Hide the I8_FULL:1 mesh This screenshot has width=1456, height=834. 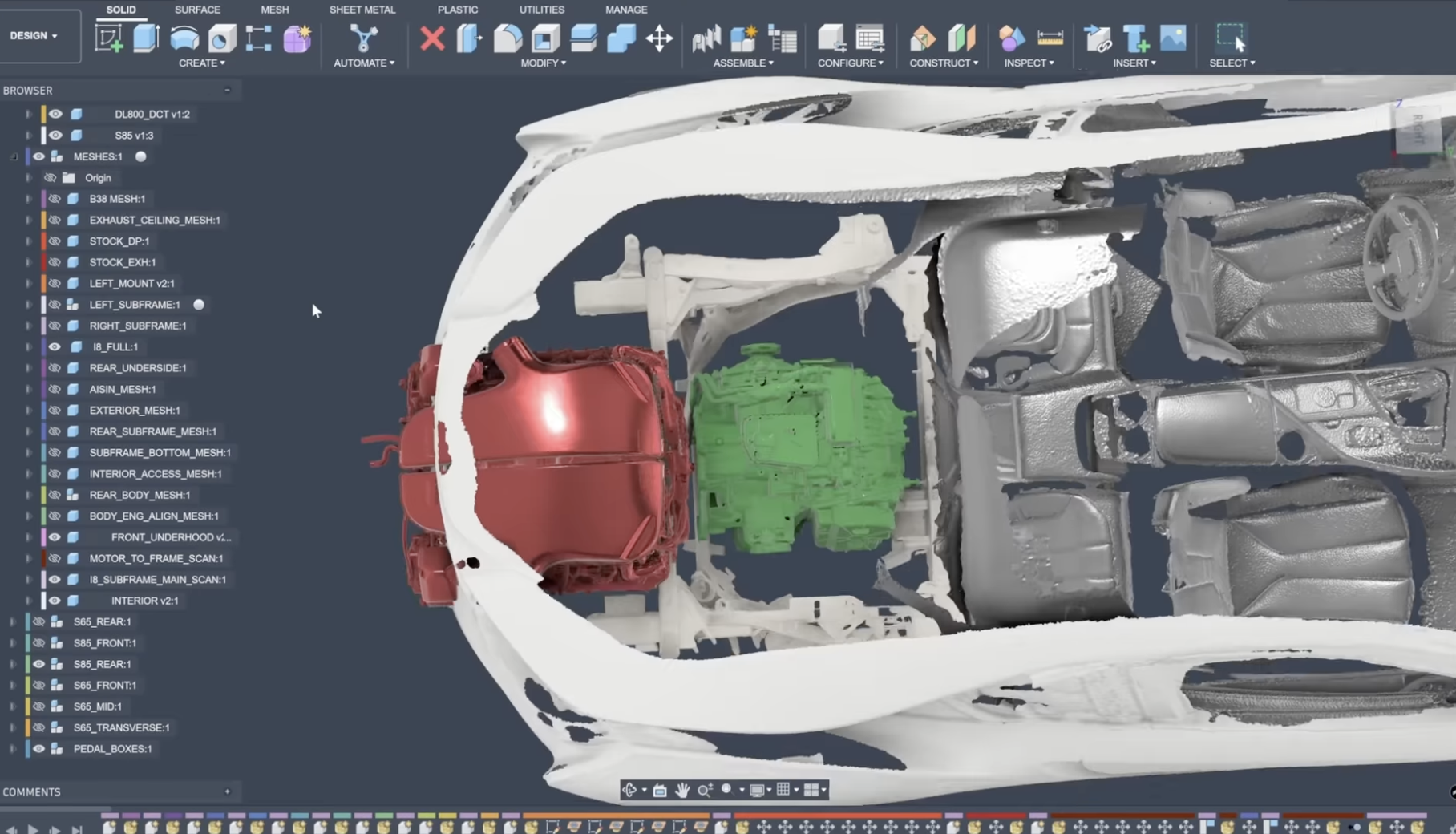tap(55, 347)
